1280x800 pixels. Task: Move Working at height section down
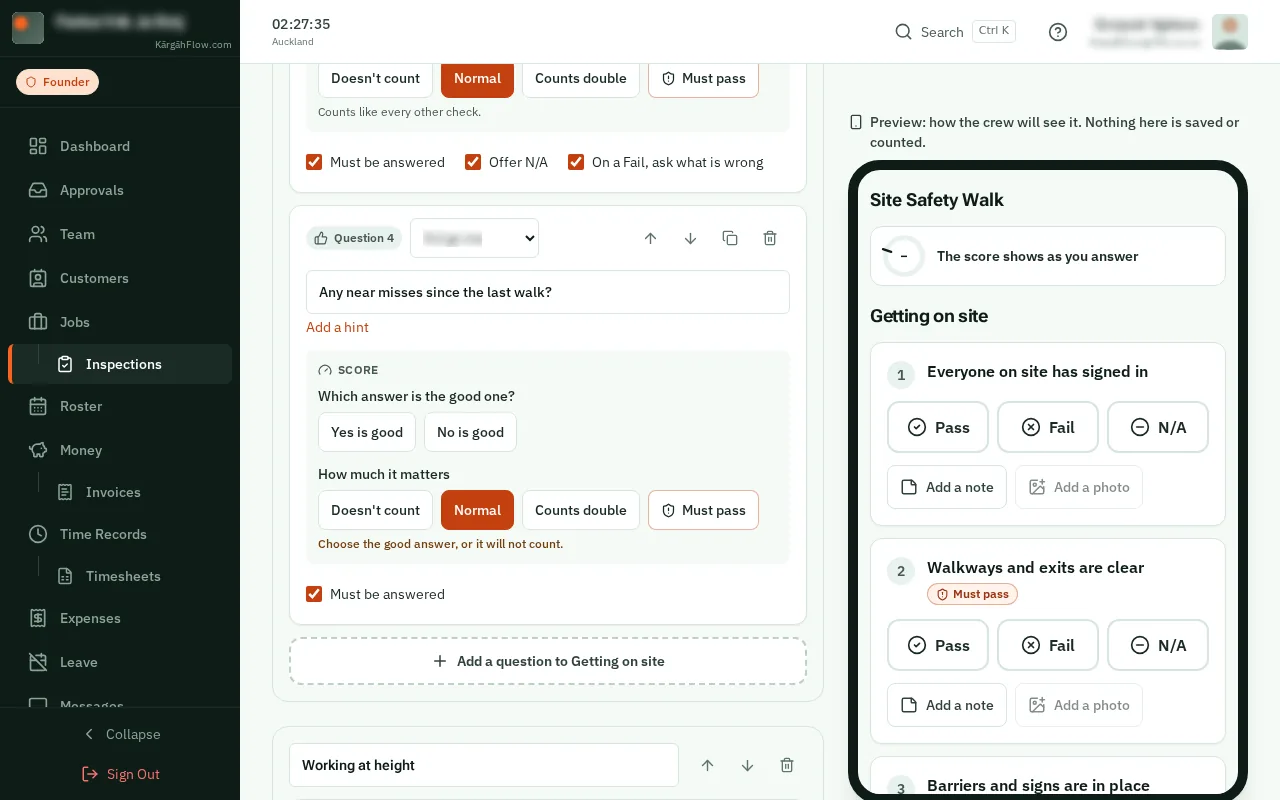[747, 765]
